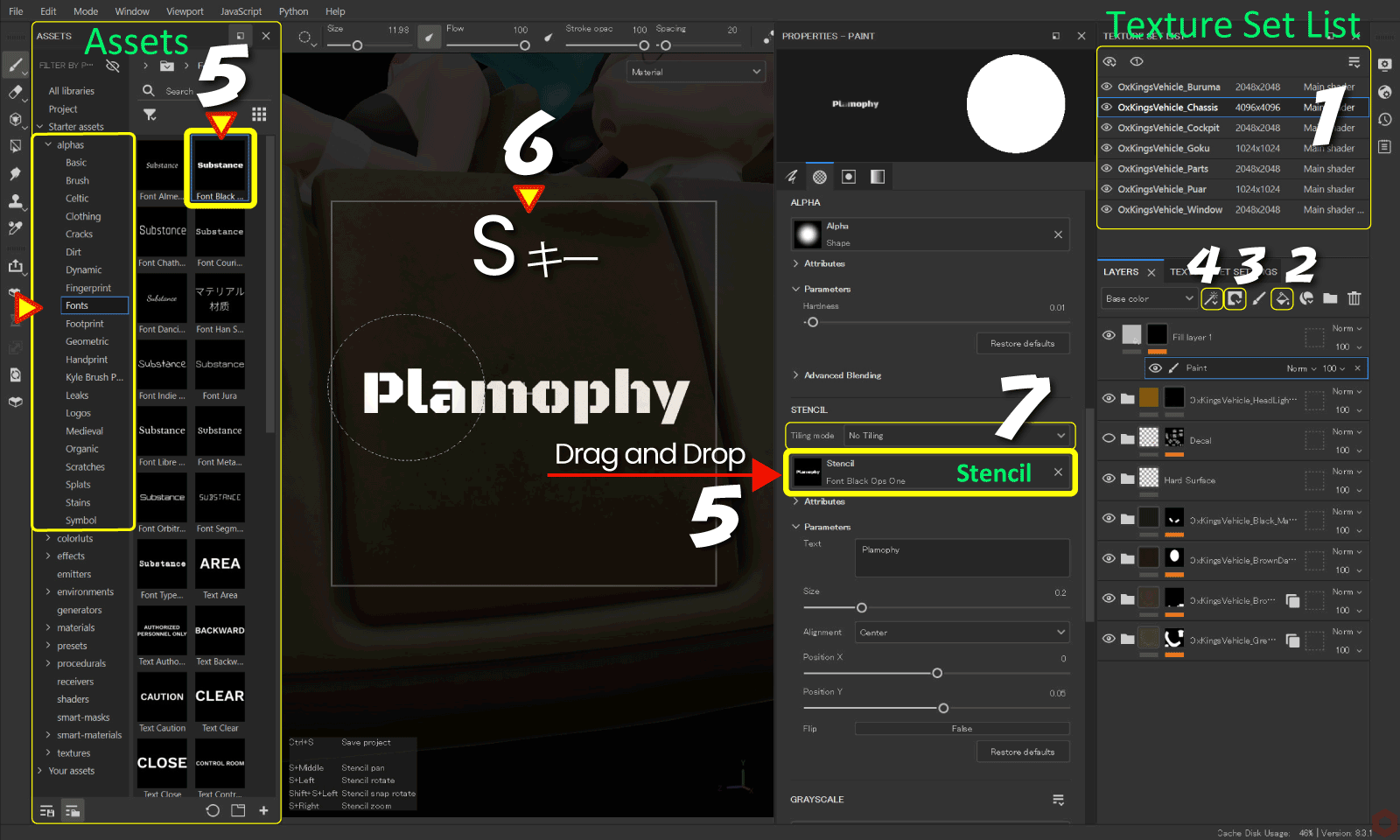Open the Alignment Center dropdown

tap(962, 632)
